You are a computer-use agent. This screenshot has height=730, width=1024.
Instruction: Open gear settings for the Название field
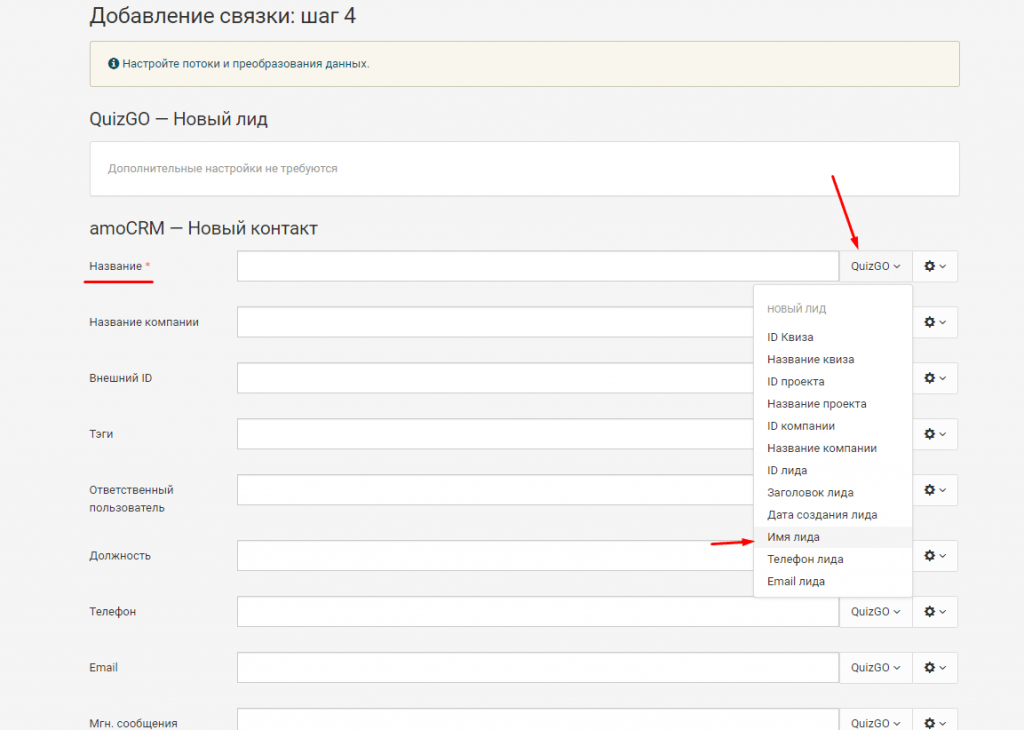click(935, 266)
